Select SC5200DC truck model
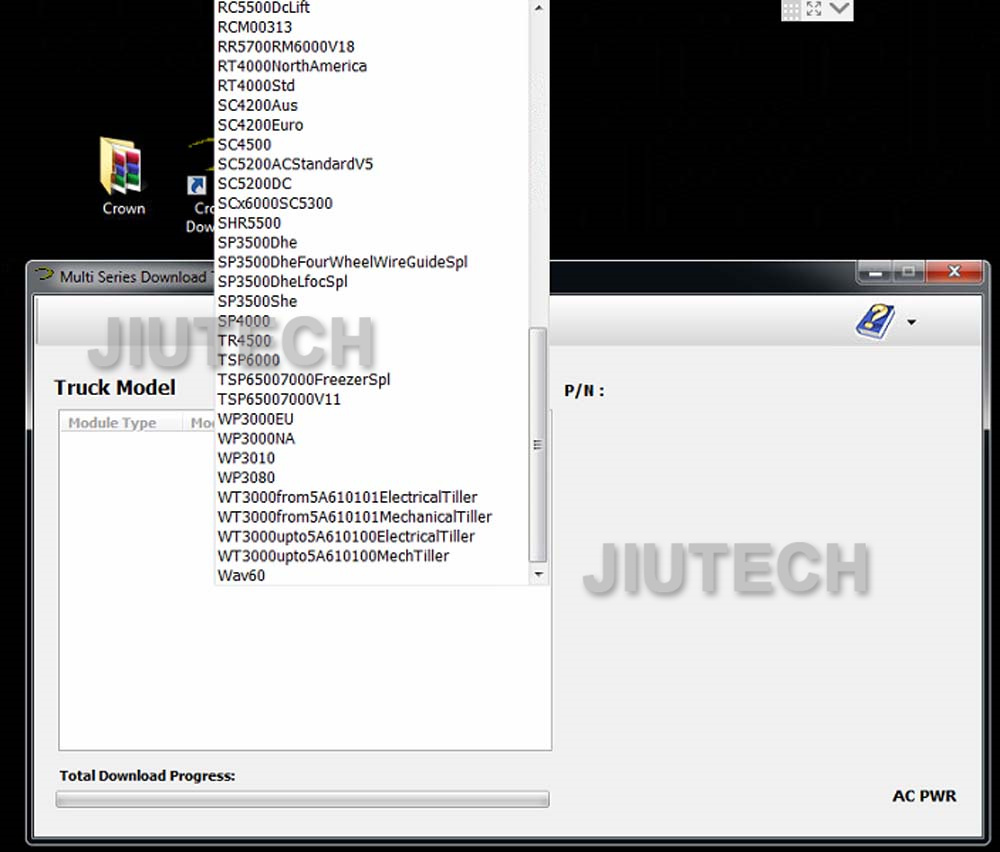 pyautogui.click(x=254, y=184)
